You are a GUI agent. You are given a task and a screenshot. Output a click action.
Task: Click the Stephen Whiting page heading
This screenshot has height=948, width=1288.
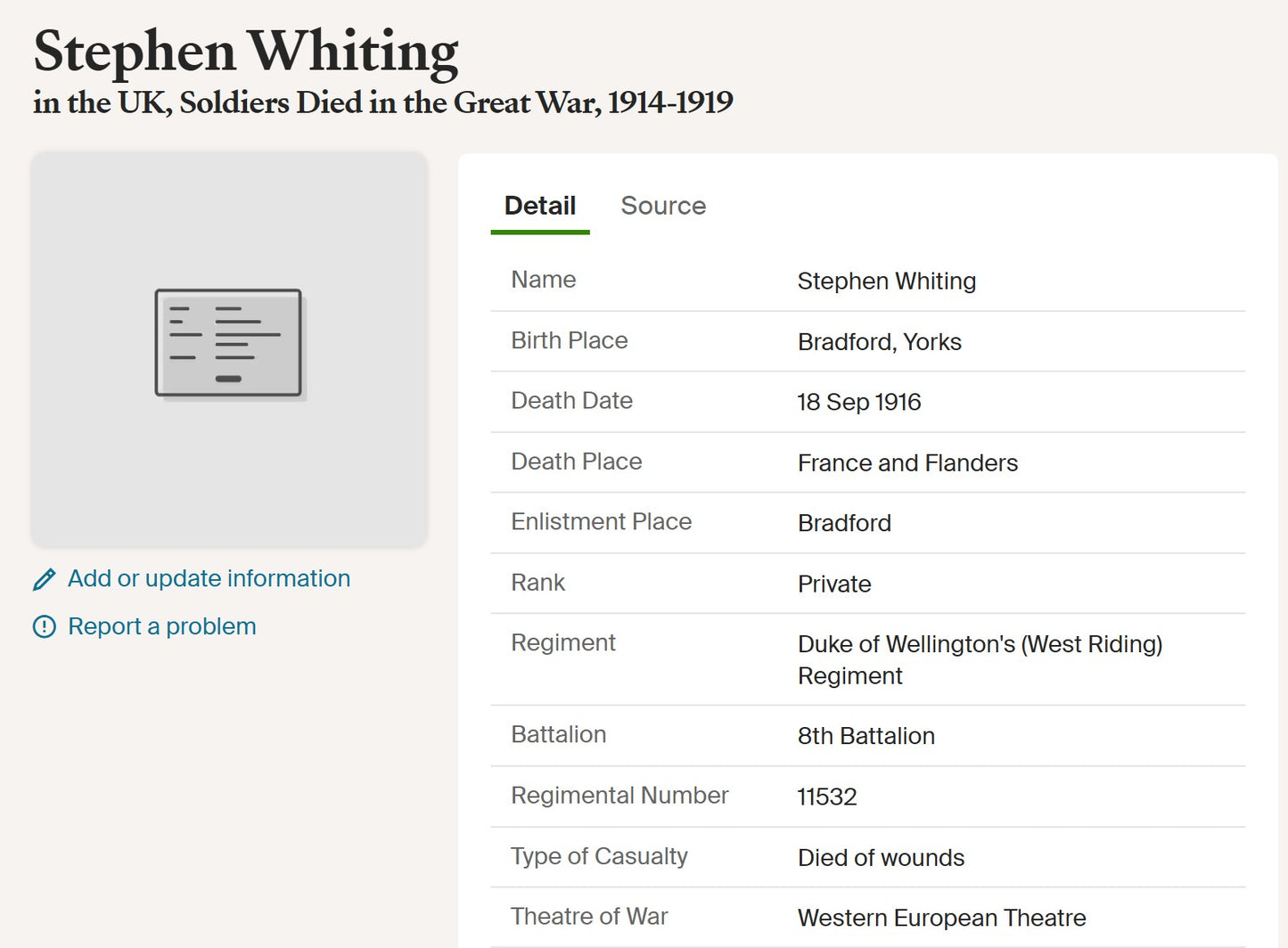246,51
